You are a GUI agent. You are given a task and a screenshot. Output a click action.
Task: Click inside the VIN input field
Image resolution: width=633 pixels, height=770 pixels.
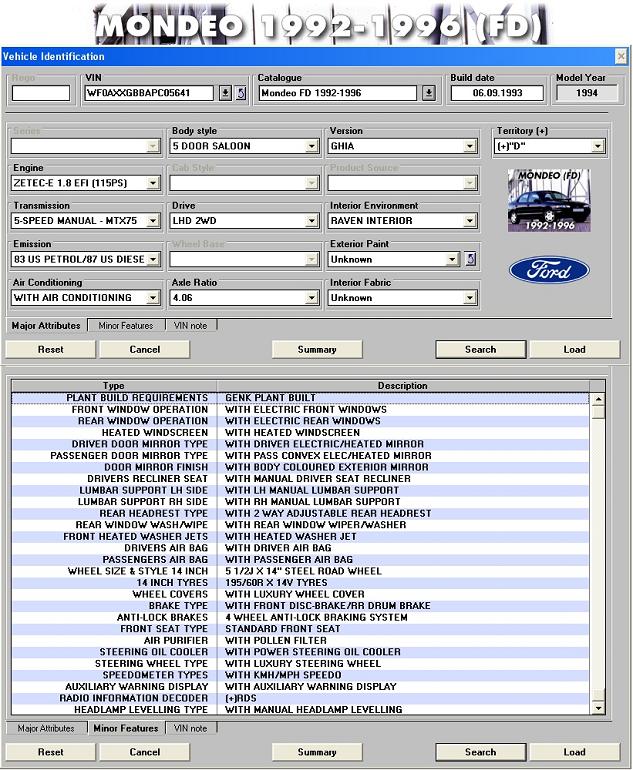tap(149, 93)
